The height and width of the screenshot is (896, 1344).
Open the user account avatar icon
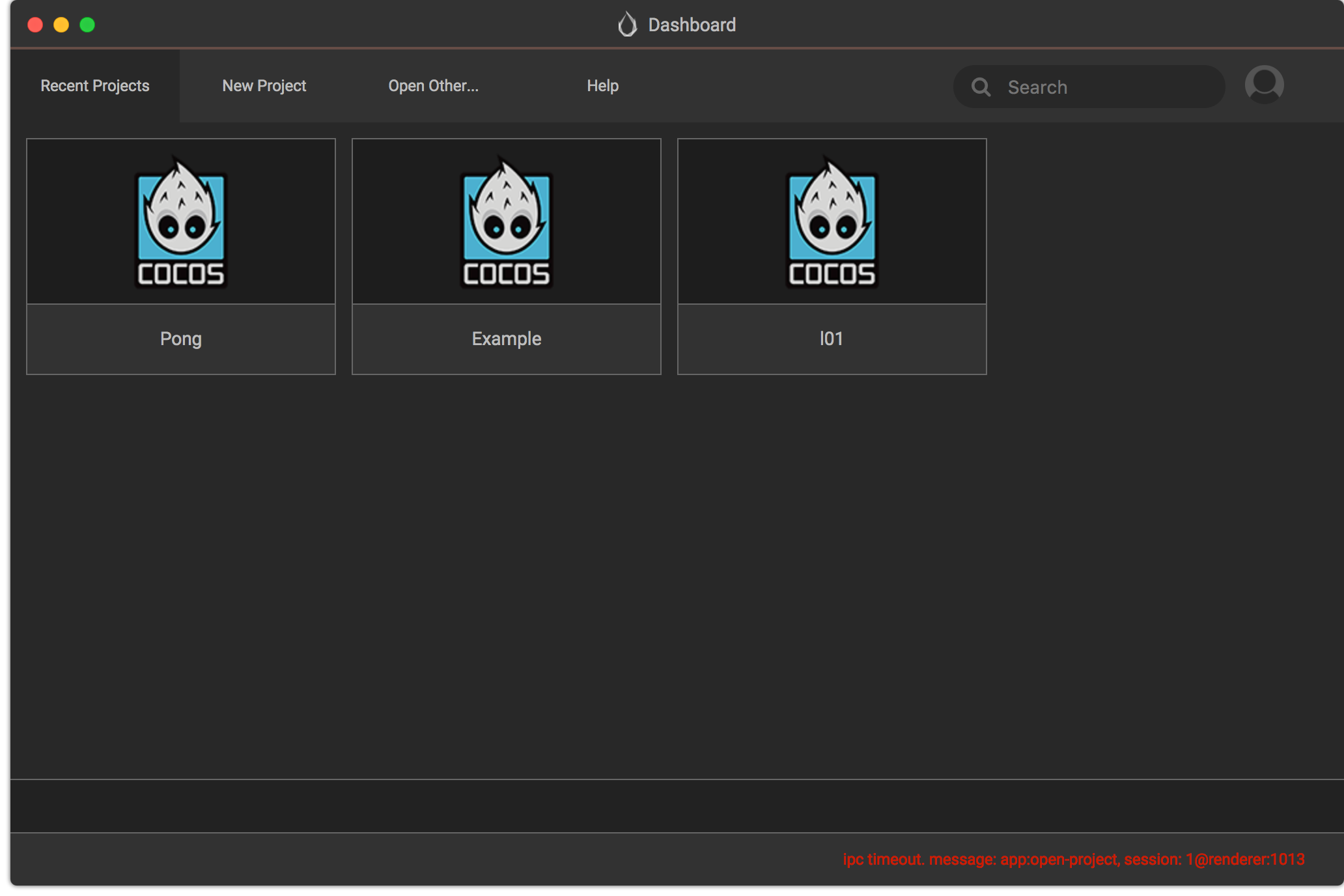(x=1264, y=85)
